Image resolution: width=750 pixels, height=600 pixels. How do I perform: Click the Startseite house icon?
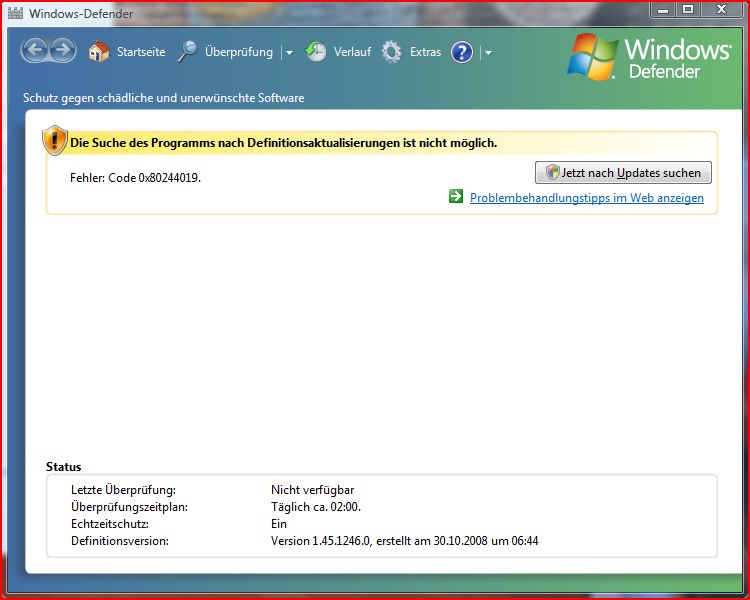(x=99, y=51)
